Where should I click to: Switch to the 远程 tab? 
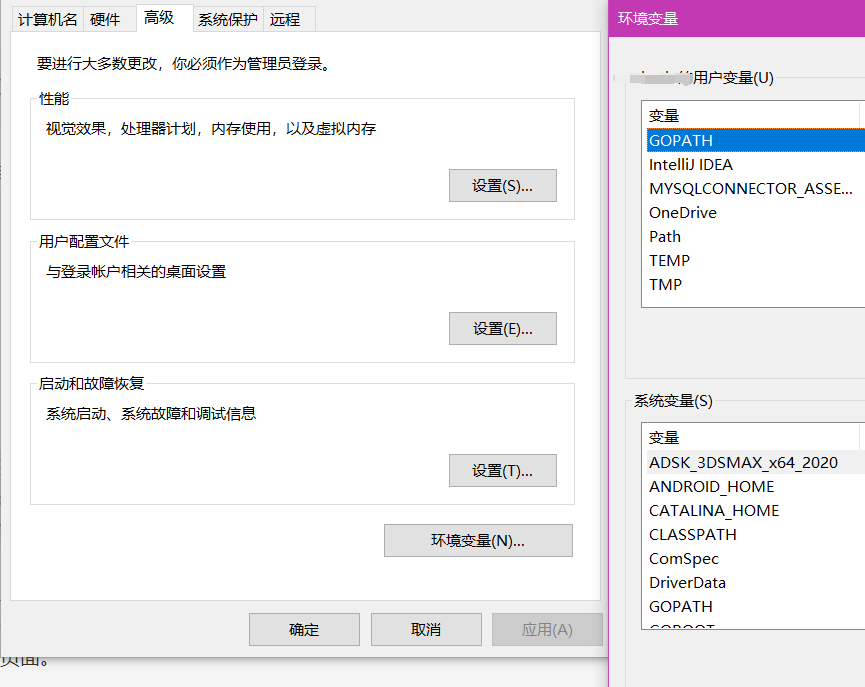pyautogui.click(x=287, y=18)
